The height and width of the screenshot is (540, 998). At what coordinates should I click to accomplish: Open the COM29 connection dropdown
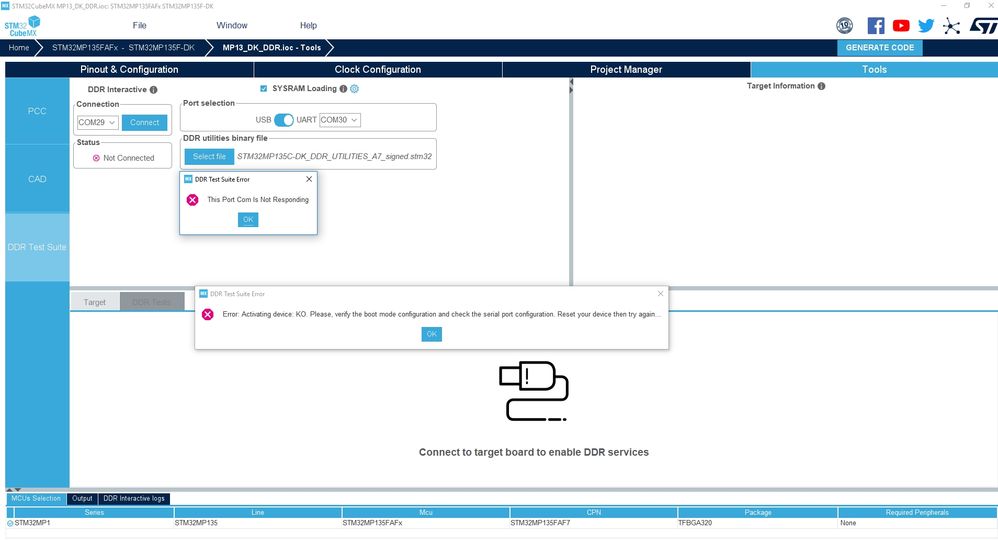(x=98, y=122)
